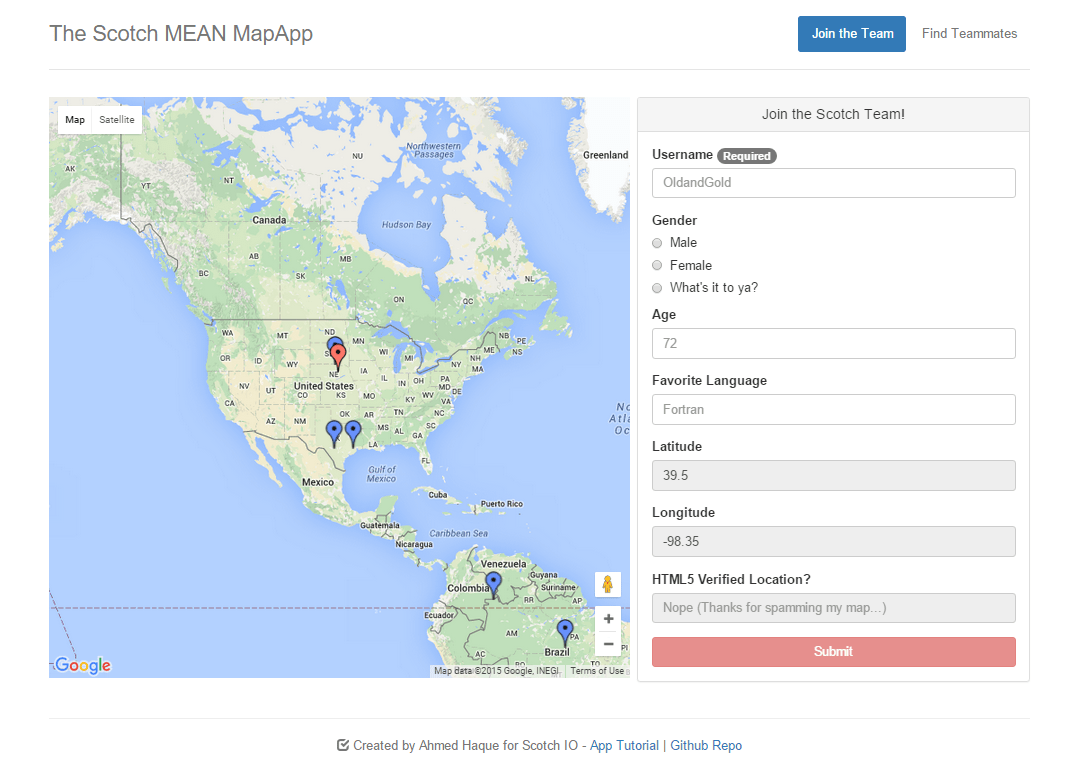Switch to Satellite map view
The width and height of the screenshot is (1073, 770).
[117, 119]
